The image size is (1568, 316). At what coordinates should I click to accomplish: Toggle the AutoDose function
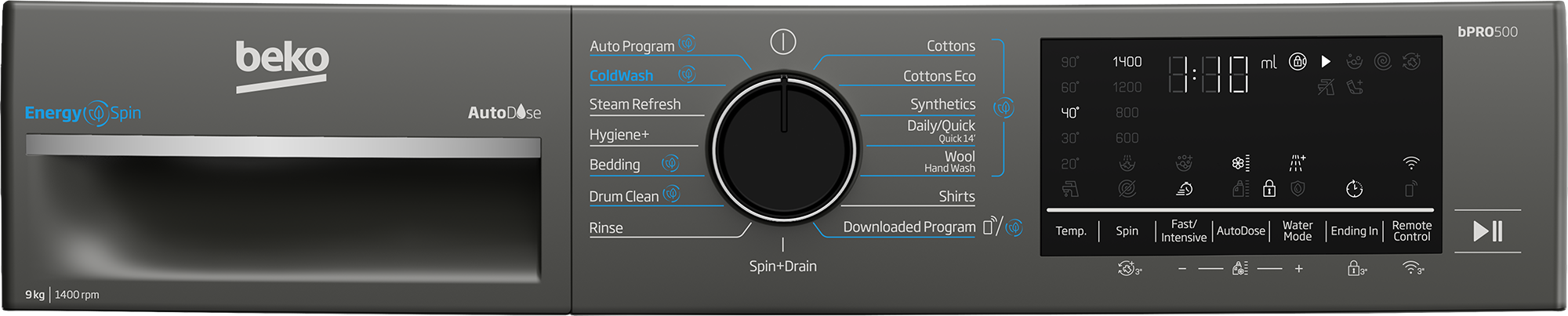1240,231
